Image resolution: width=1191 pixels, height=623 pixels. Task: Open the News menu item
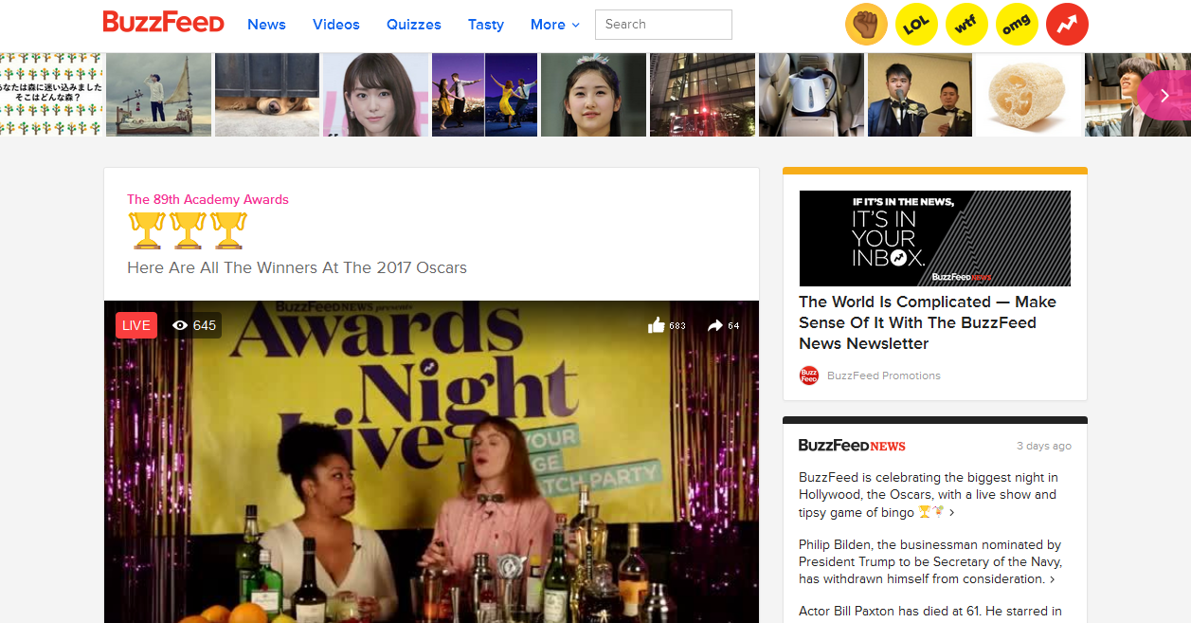[267, 24]
